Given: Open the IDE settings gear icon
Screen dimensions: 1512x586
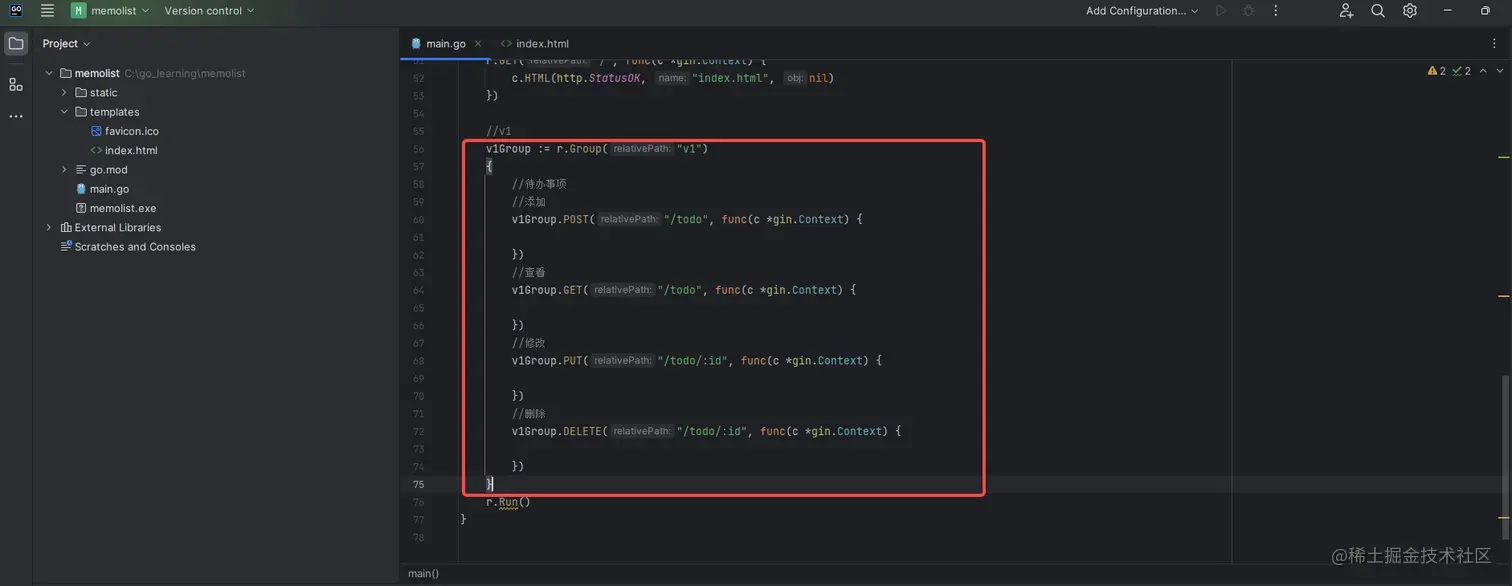Looking at the screenshot, I should (x=1410, y=10).
